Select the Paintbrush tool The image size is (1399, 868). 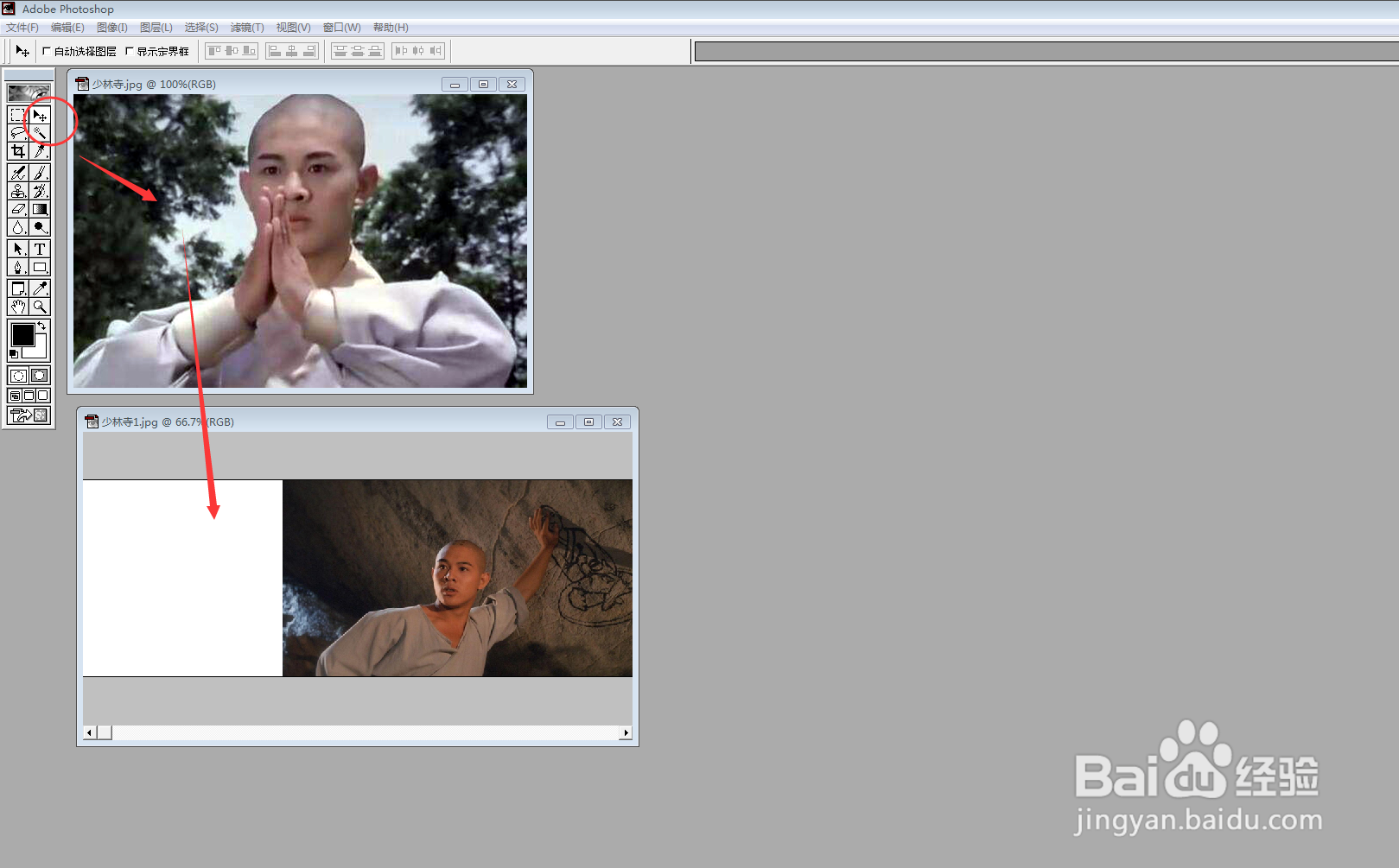40,173
